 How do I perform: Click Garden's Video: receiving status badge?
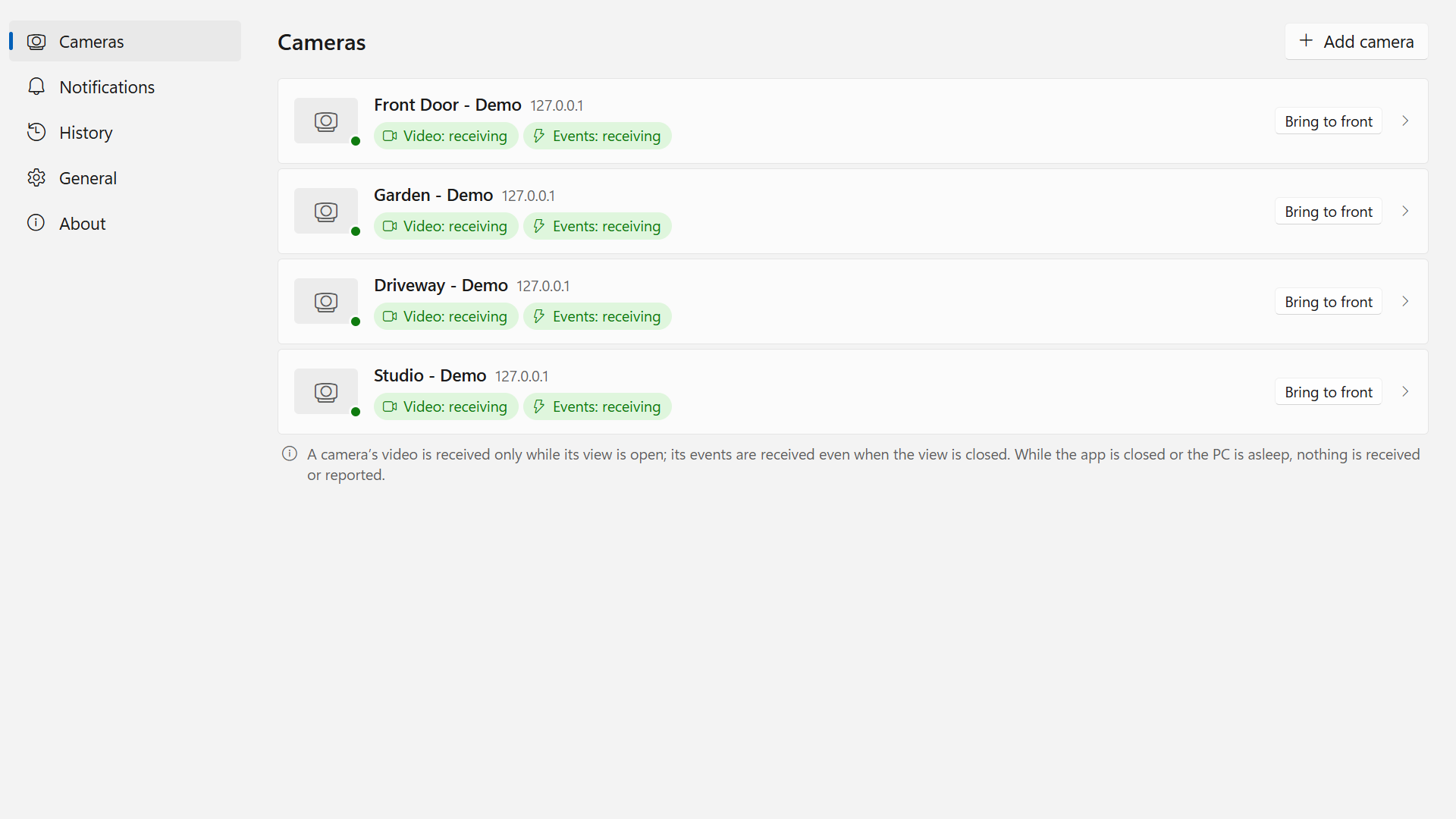tap(446, 226)
